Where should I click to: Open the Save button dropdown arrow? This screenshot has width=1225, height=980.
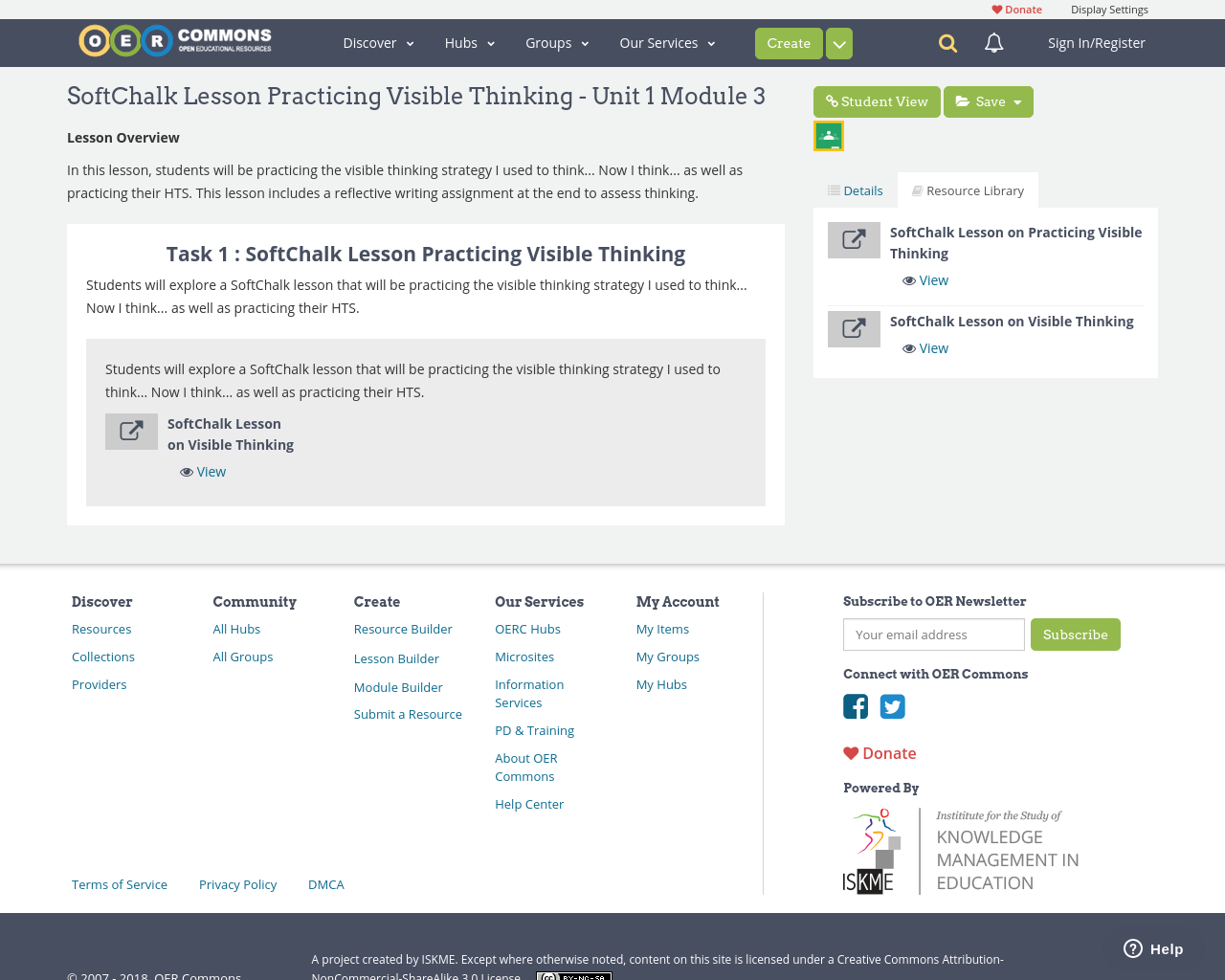click(x=1016, y=100)
